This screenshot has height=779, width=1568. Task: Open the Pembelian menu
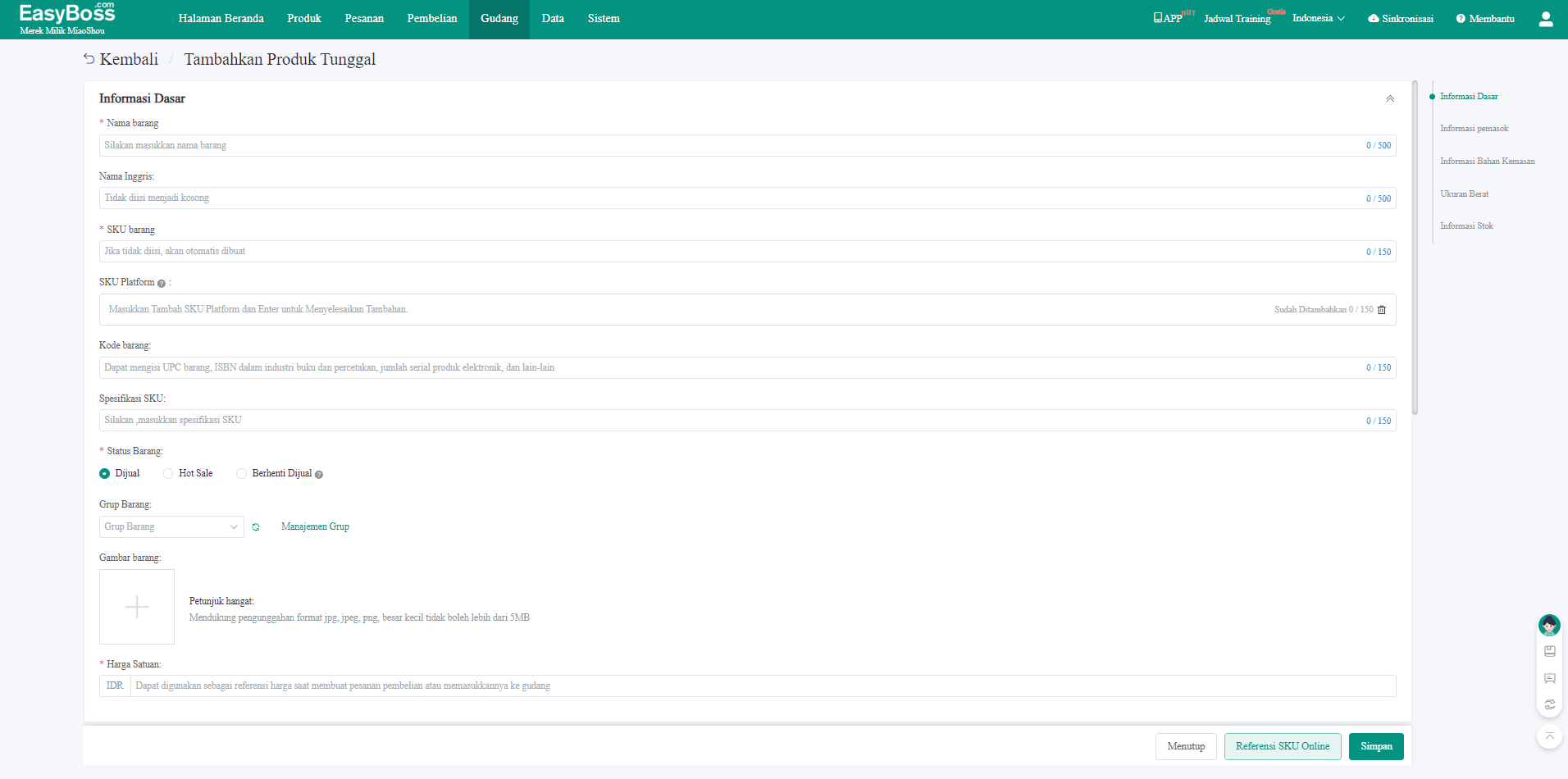pos(432,18)
